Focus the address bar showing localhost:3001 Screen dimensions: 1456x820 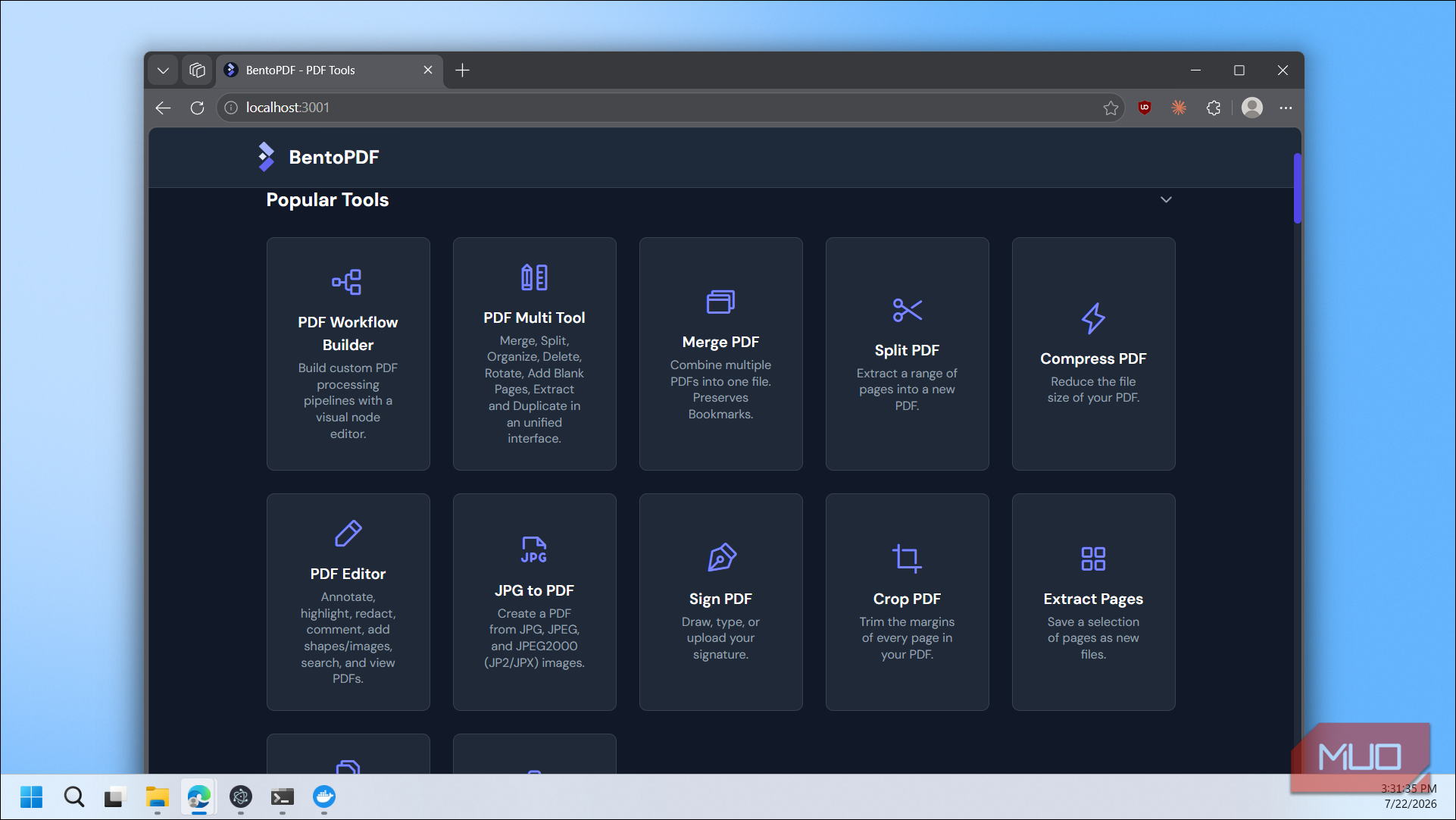[670, 108]
